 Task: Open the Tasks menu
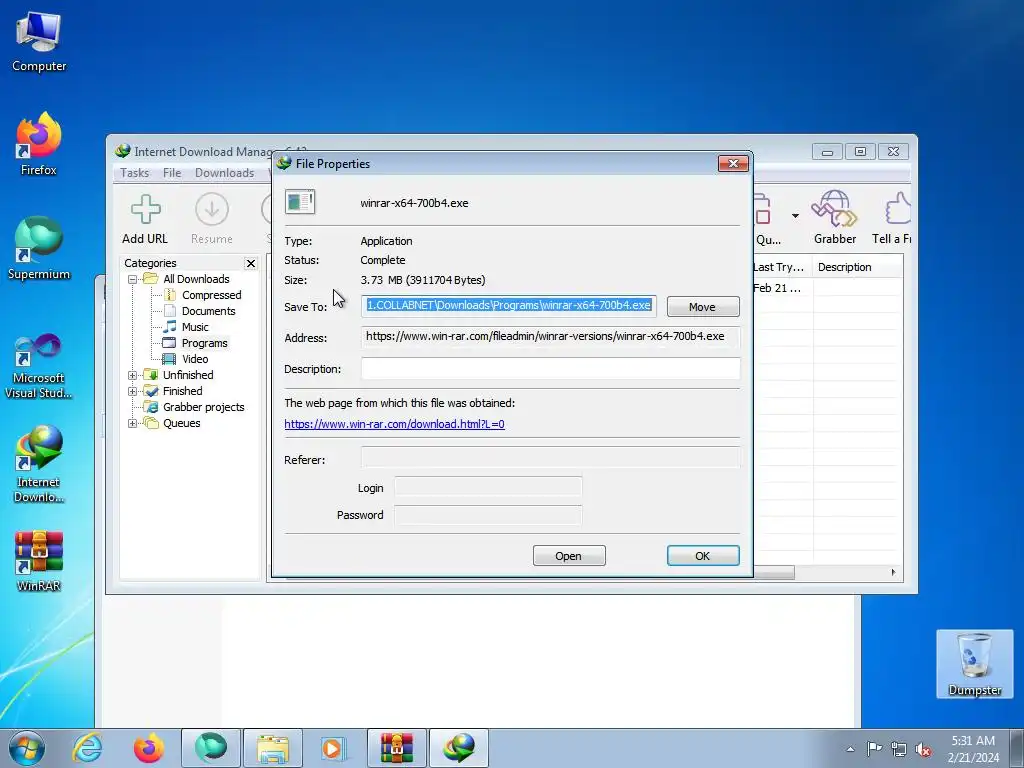point(135,173)
